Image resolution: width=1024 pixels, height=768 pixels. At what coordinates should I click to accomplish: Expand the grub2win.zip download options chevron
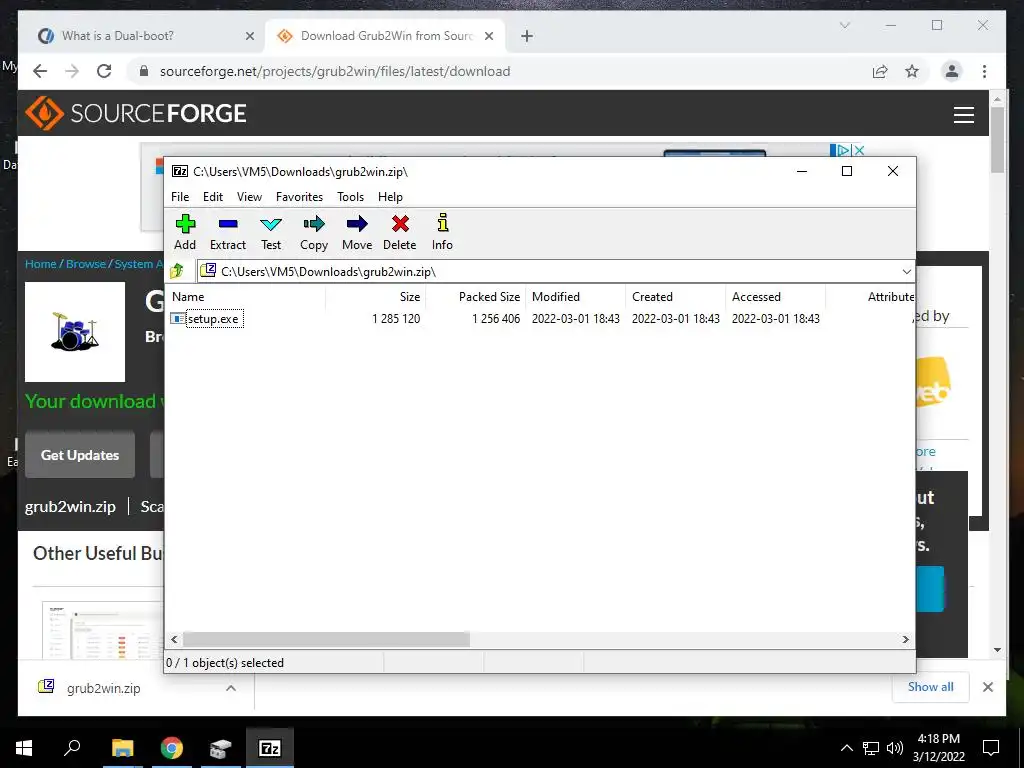[x=231, y=688]
